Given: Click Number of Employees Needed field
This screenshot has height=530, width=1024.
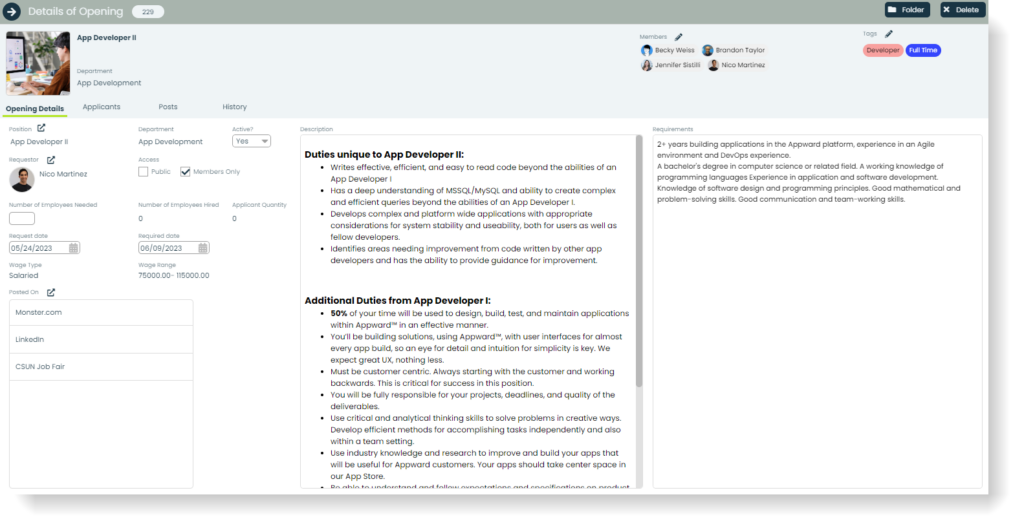Looking at the screenshot, I should 22,219.
